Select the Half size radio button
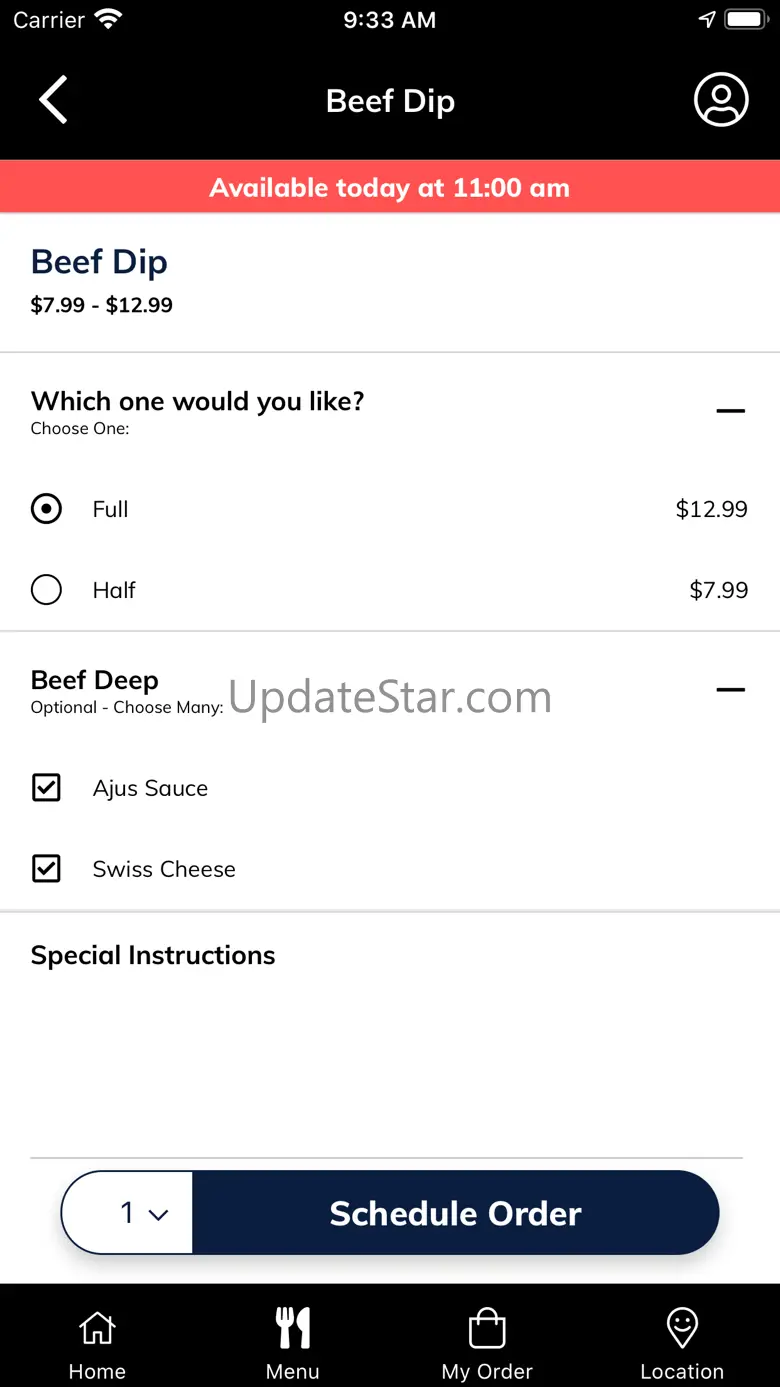 (x=46, y=590)
